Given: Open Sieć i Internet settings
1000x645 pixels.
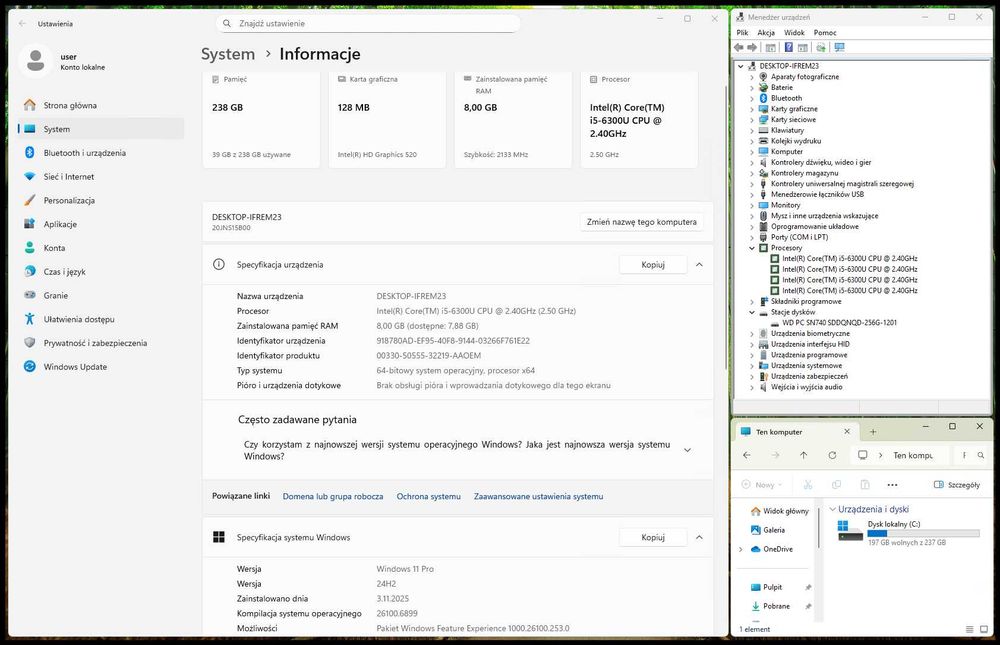Looking at the screenshot, I should (102, 176).
